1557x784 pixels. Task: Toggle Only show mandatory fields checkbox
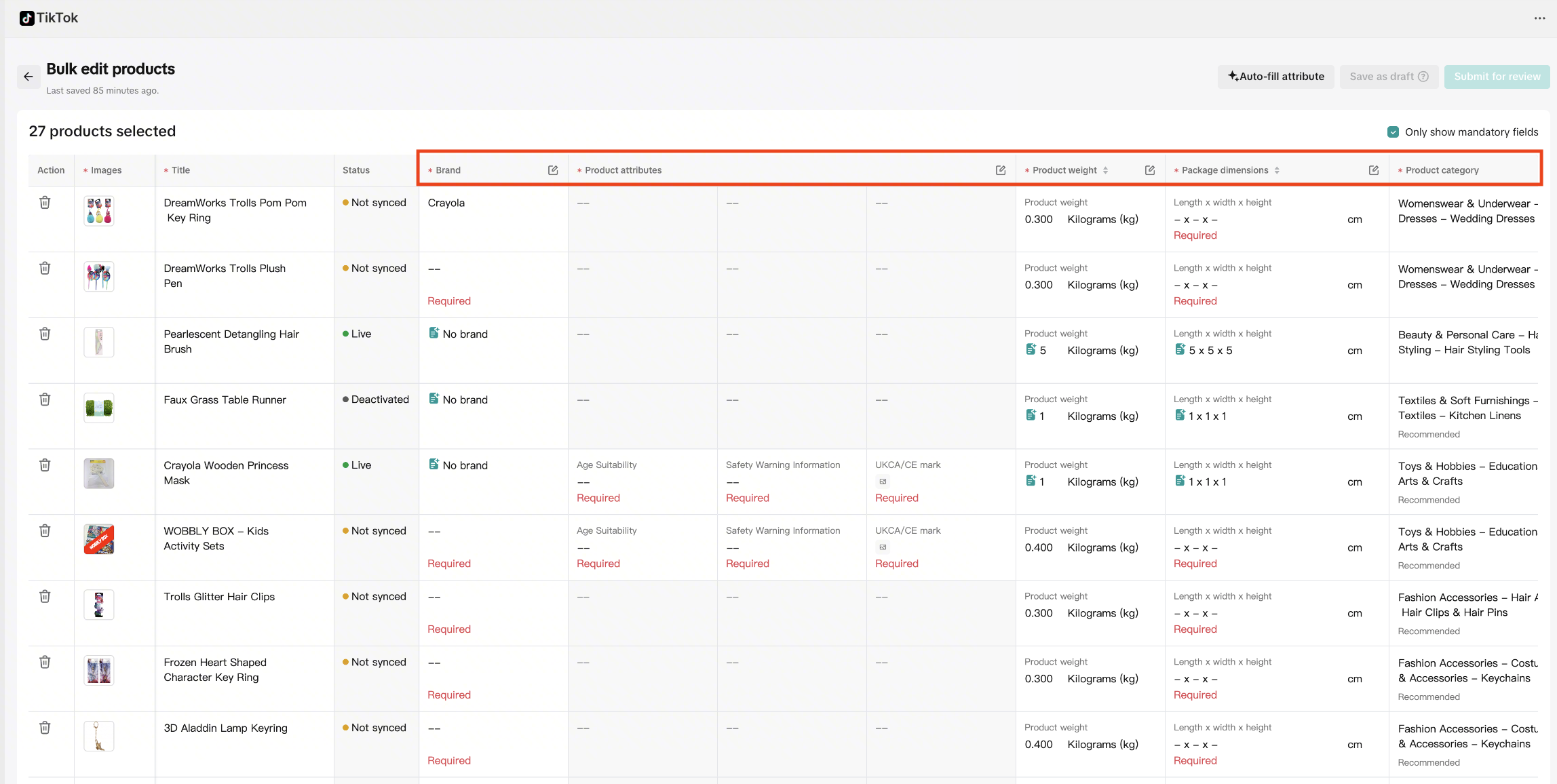[1393, 132]
